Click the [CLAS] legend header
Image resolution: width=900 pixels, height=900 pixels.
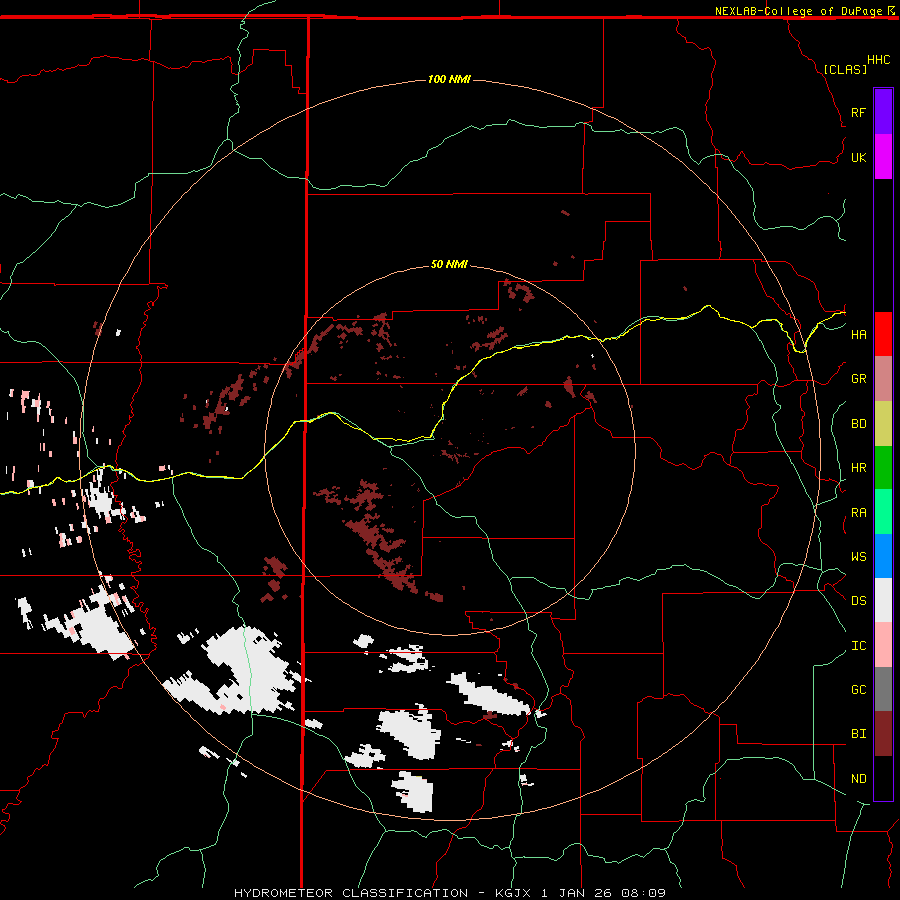845,69
